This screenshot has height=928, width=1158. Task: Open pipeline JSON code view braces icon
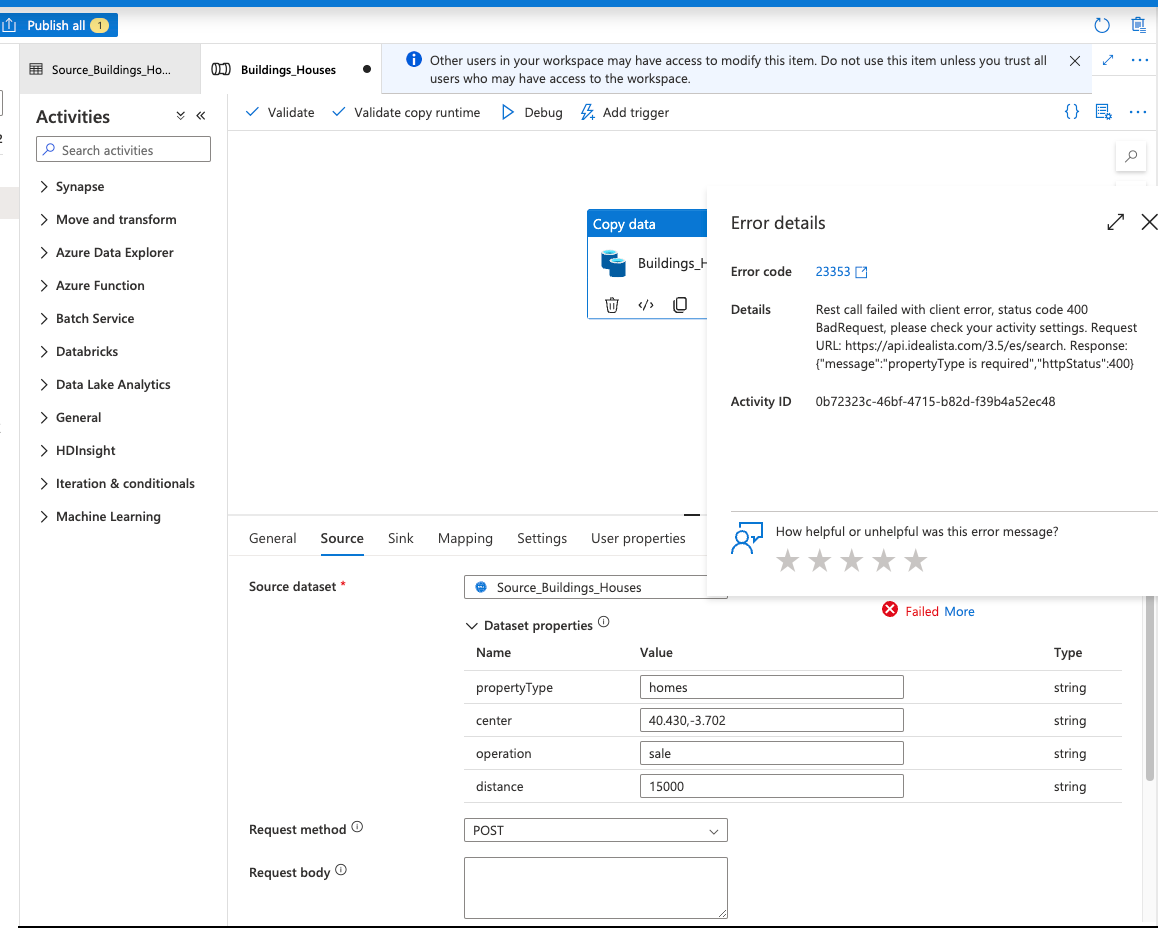tap(1072, 111)
